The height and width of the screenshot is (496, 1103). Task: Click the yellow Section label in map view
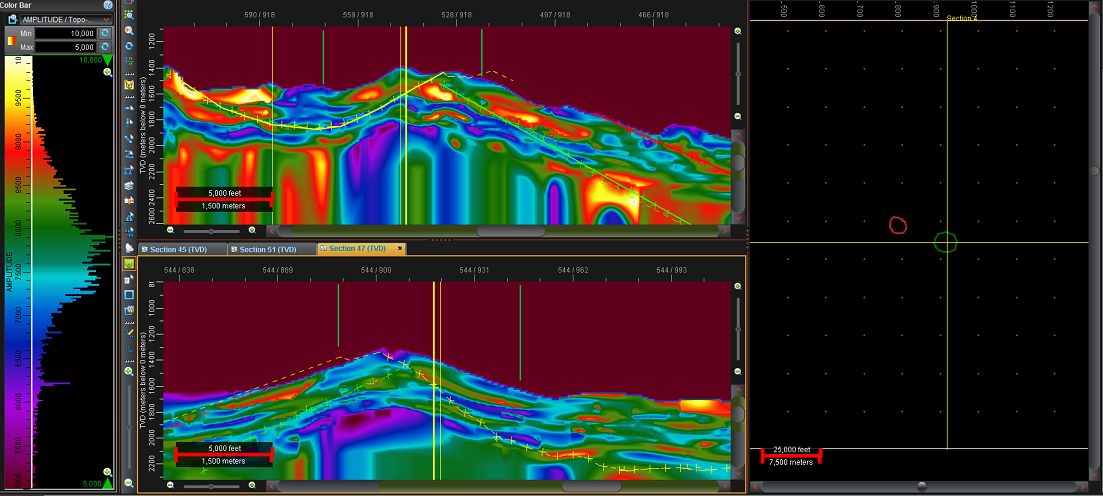(x=962, y=18)
